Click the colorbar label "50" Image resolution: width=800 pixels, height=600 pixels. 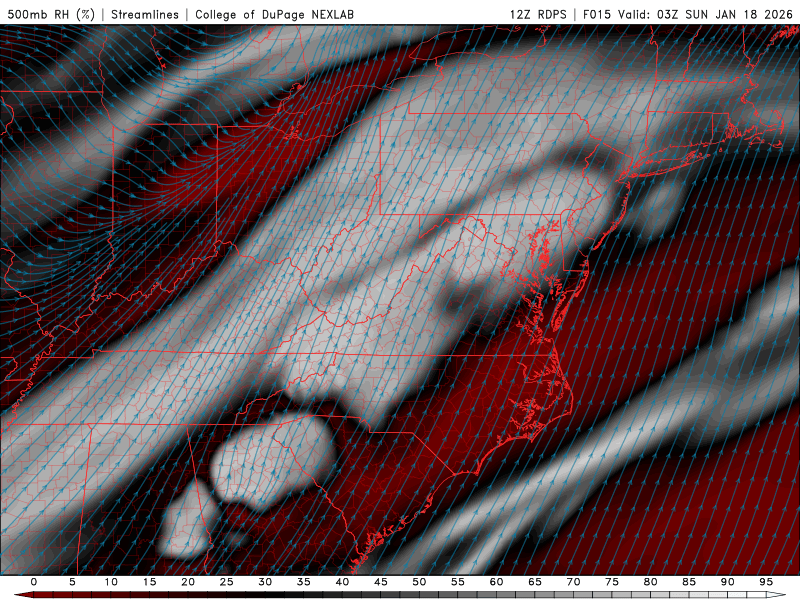coord(419,582)
